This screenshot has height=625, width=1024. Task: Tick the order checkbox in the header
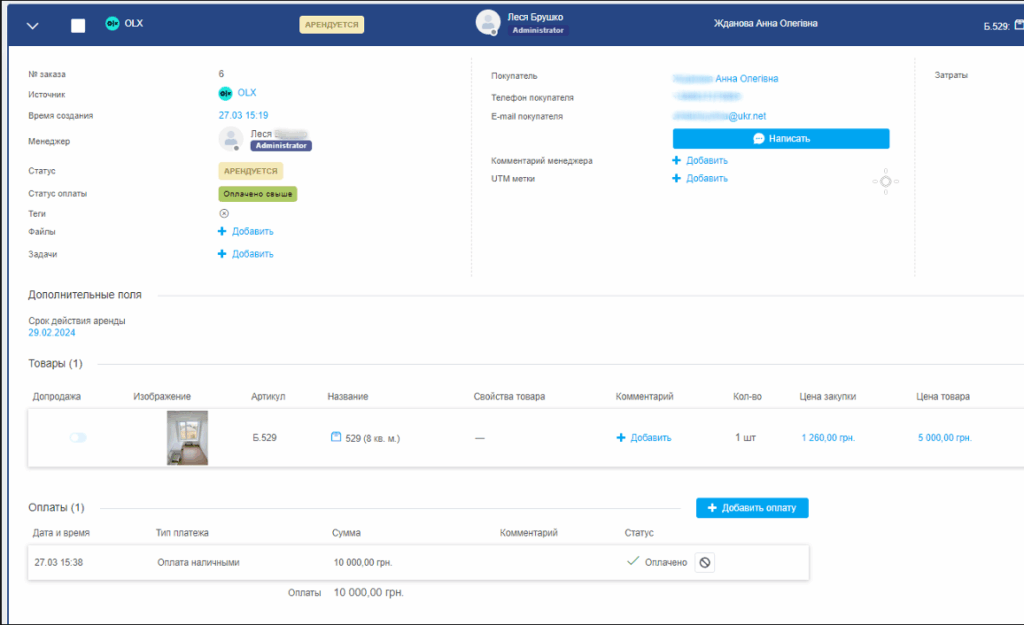(x=78, y=26)
